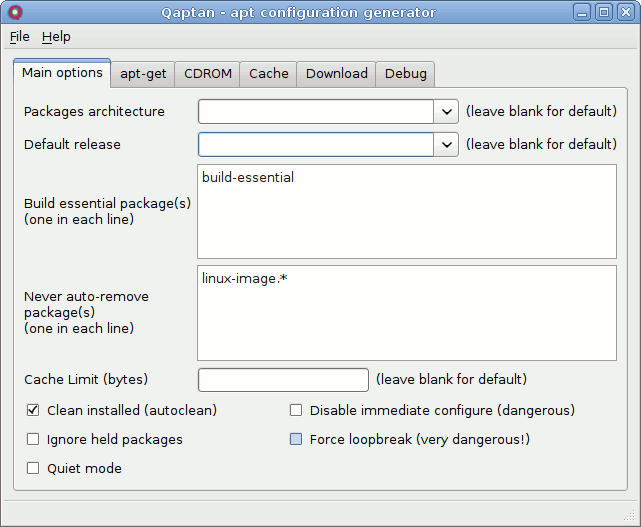Click inside the Packages architecture combo field
This screenshot has height=527, width=641.
point(316,112)
